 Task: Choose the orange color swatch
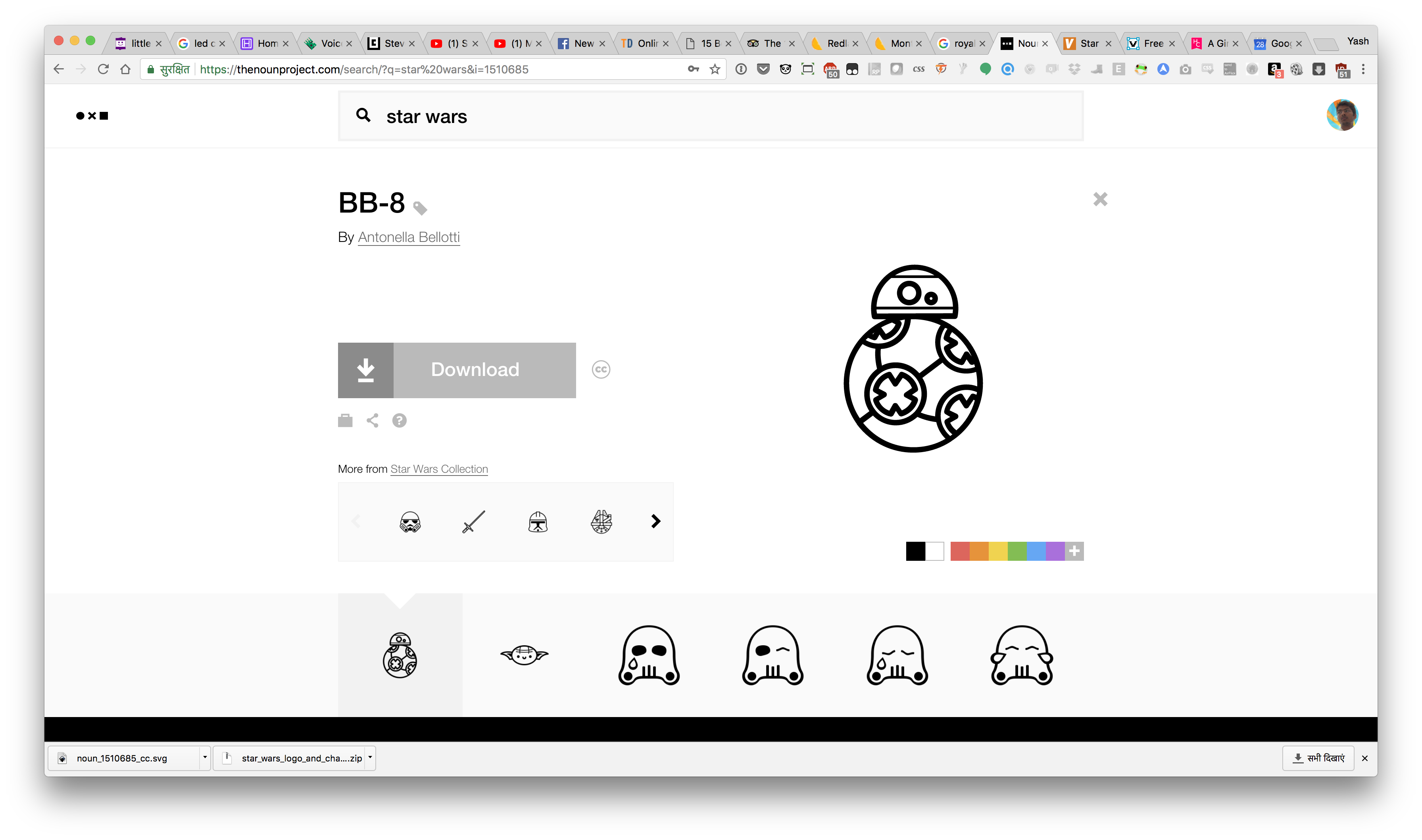coord(979,551)
